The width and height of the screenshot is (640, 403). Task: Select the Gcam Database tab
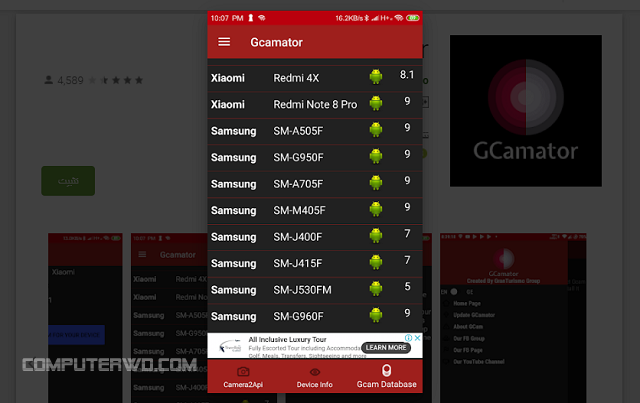click(387, 376)
